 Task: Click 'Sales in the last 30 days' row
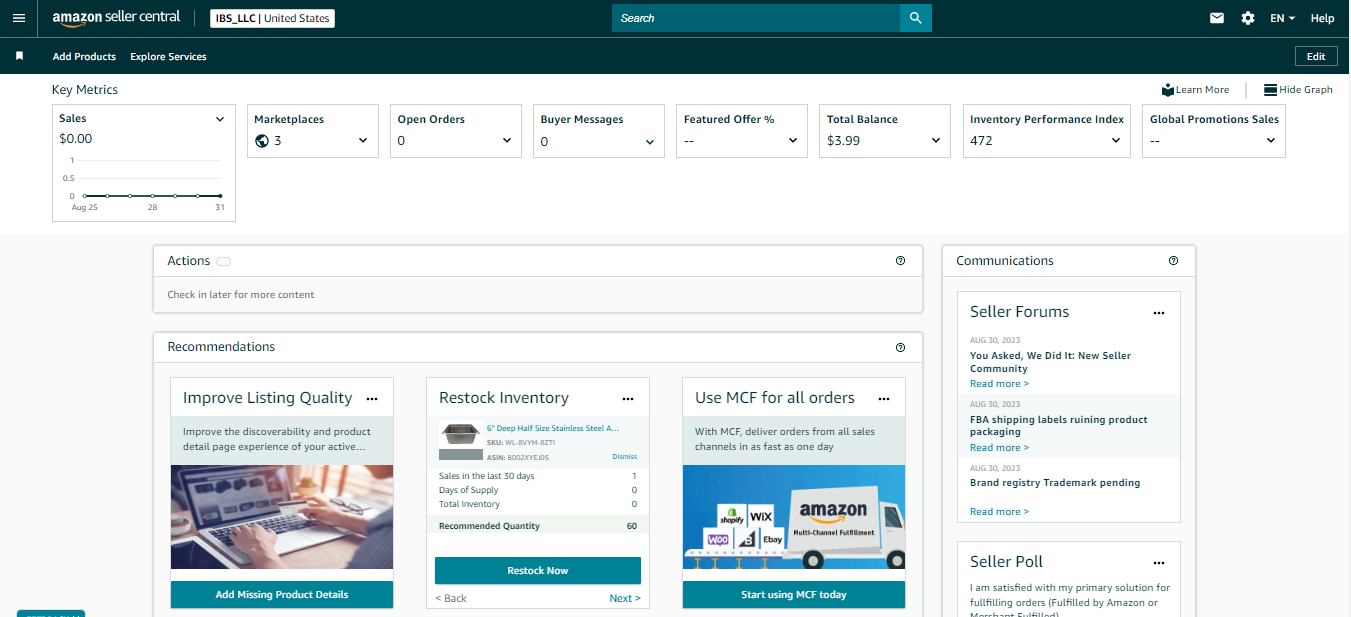pos(538,476)
